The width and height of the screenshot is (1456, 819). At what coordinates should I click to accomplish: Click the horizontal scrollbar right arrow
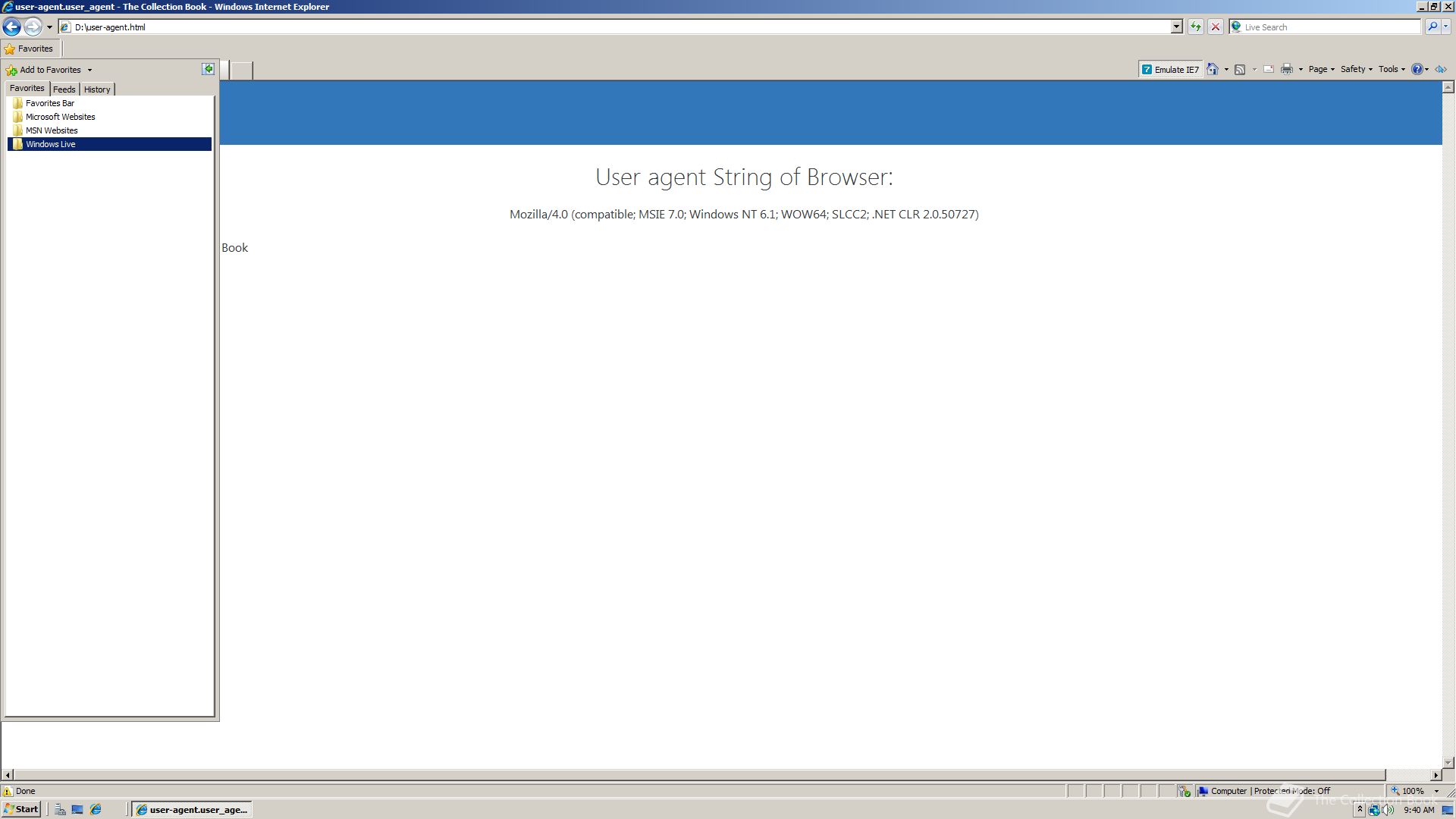(x=1436, y=775)
